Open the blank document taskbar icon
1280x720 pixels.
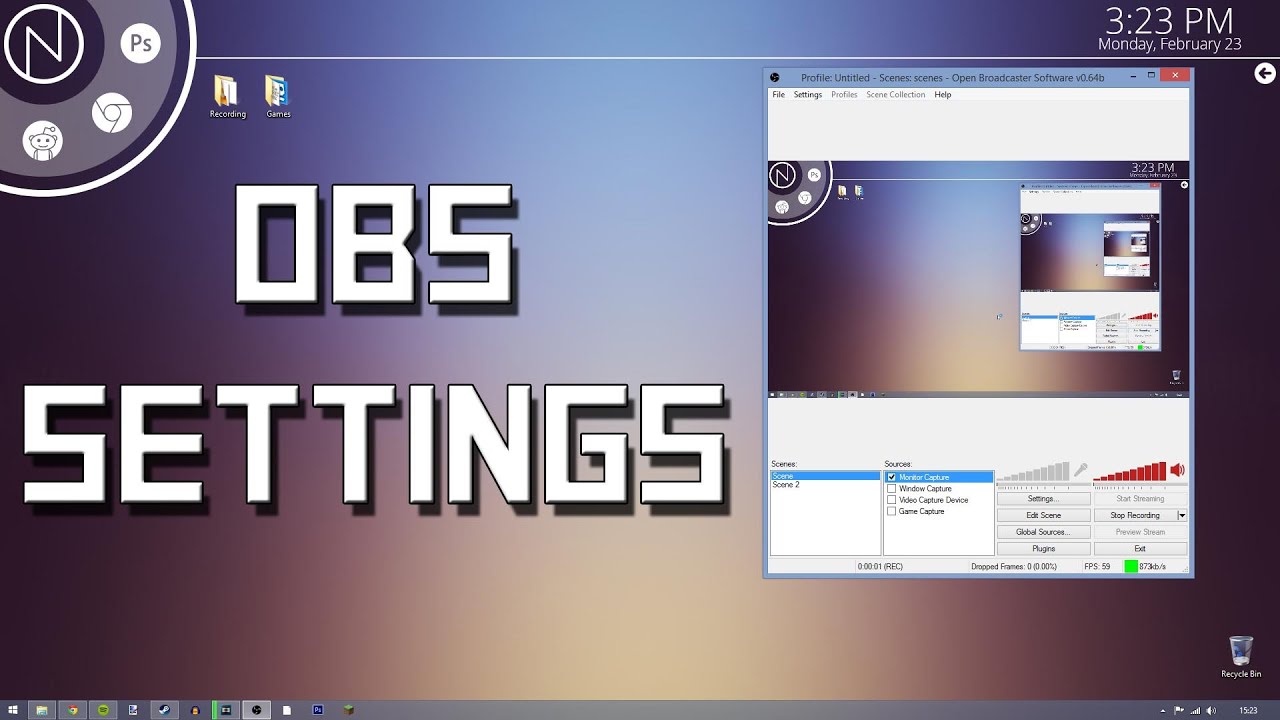pos(287,710)
